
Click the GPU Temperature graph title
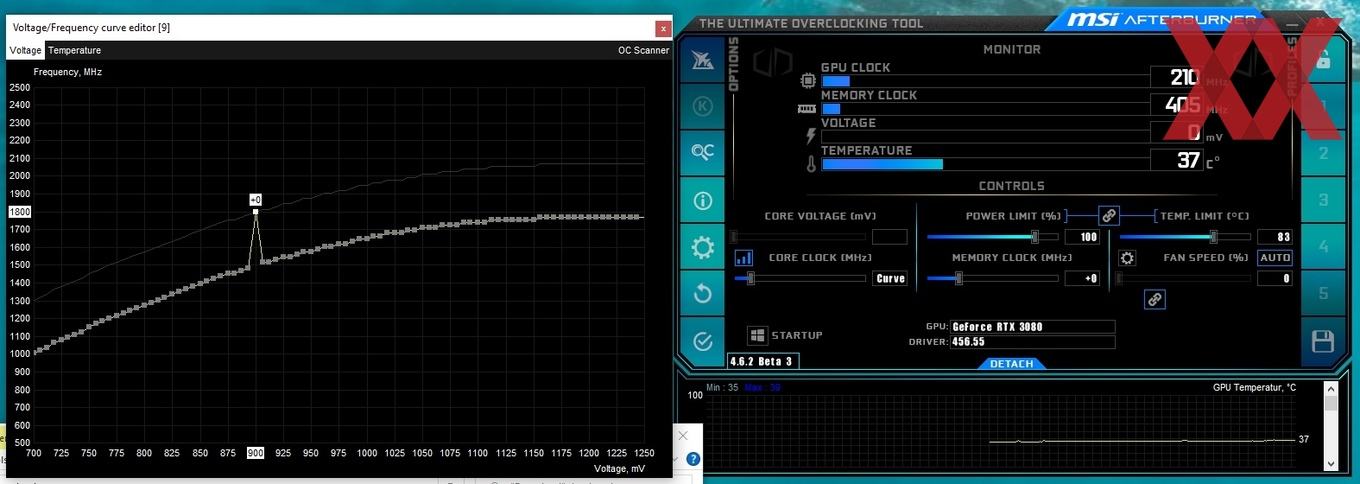click(1254, 387)
